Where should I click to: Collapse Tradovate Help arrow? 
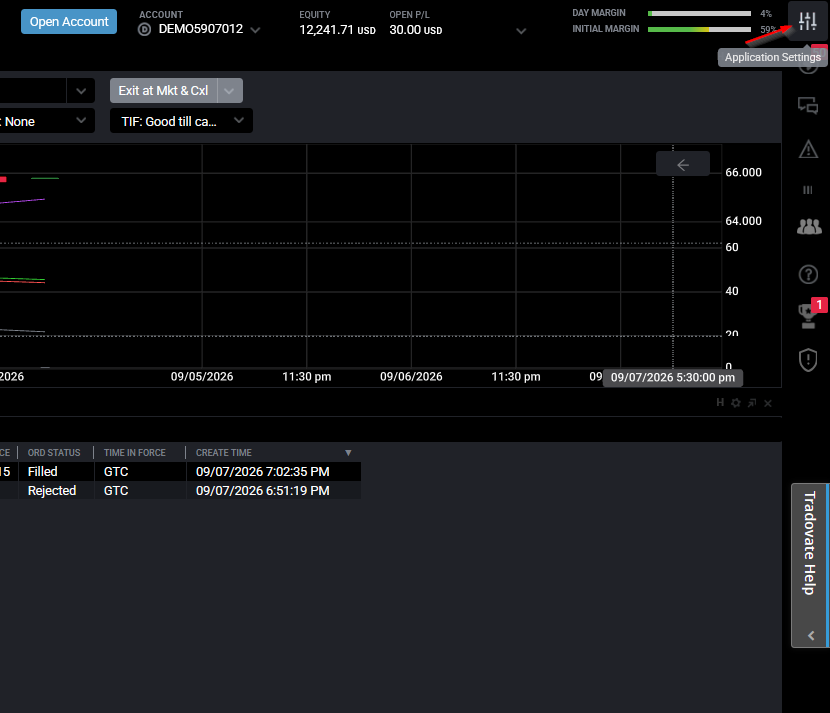tap(811, 636)
